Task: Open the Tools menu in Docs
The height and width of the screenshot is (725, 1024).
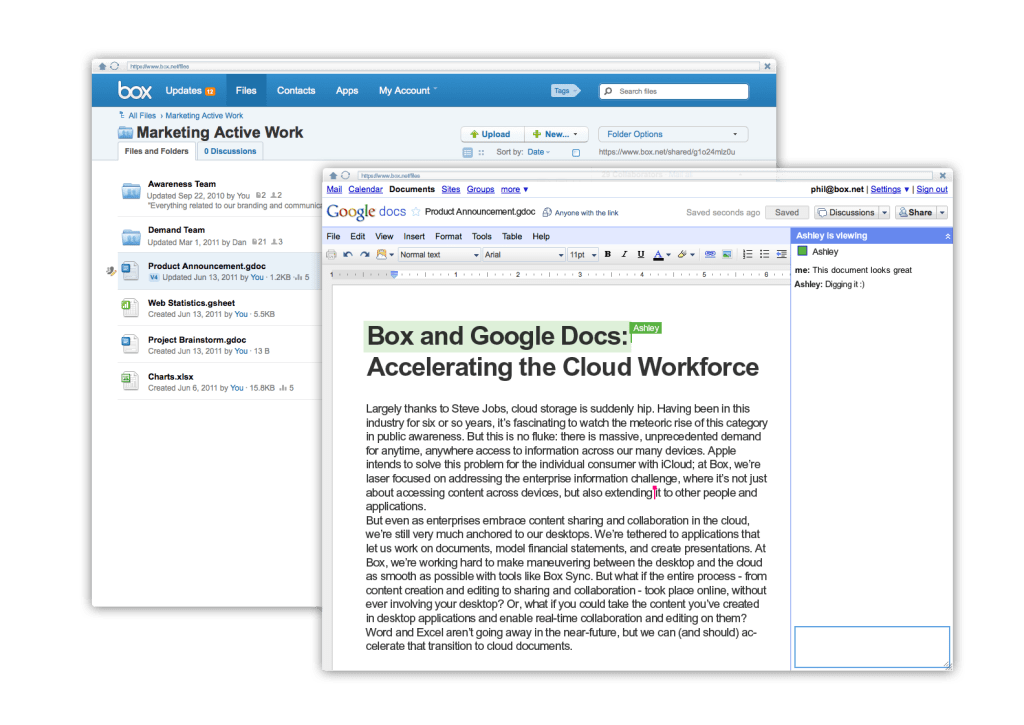Action: [x=482, y=236]
